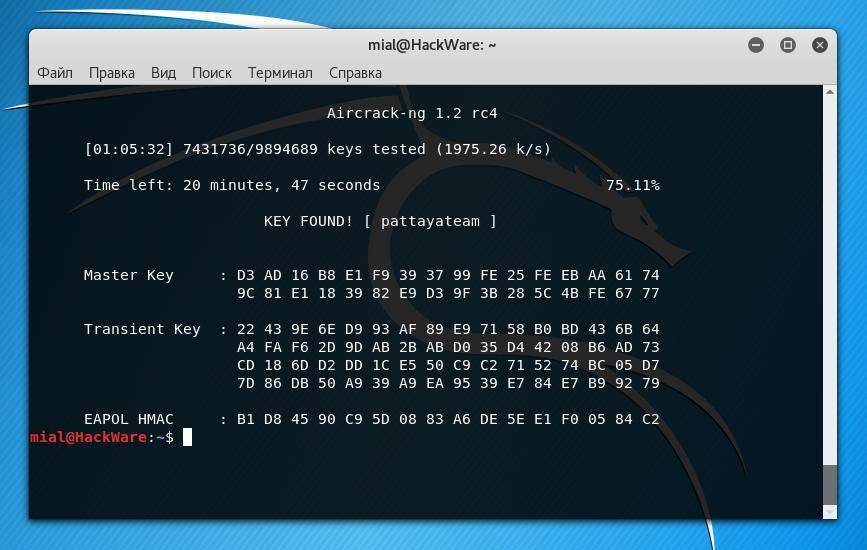
Task: Close the terminal window
Action: point(820,45)
